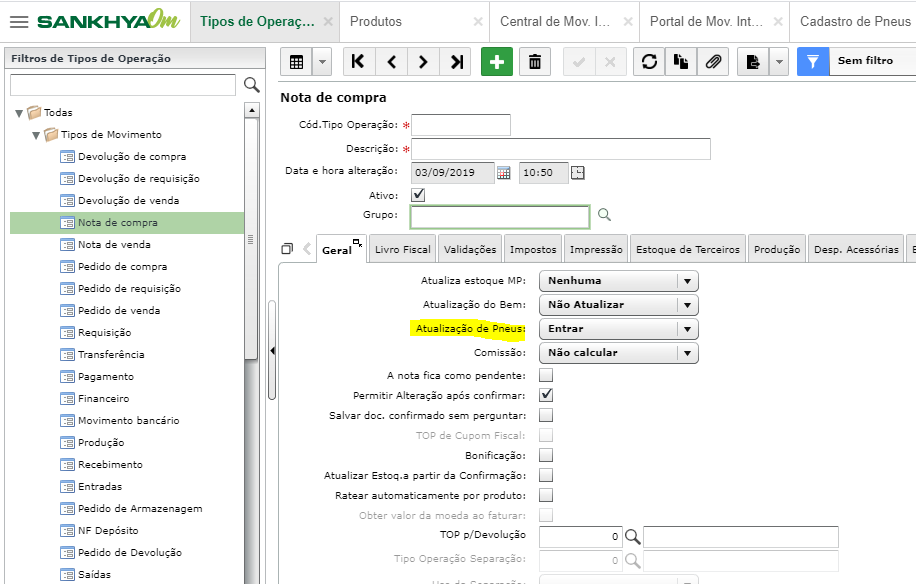Click the filter search input field
The height and width of the screenshot is (584, 916).
point(123,85)
